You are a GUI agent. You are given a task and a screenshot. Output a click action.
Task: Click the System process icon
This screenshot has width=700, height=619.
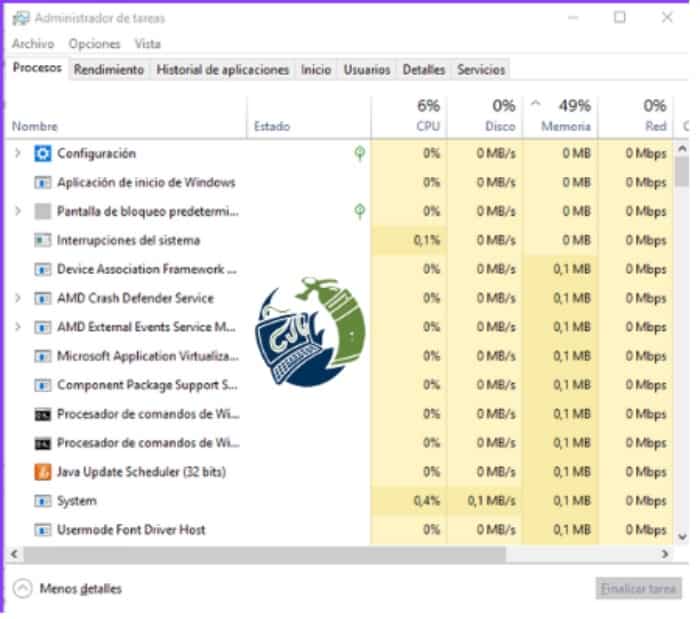43,501
